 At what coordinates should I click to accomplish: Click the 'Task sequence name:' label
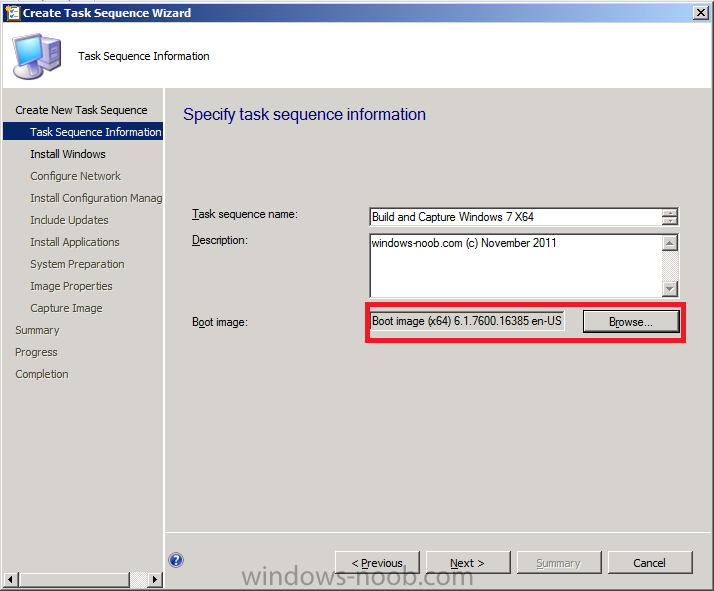tap(245, 214)
